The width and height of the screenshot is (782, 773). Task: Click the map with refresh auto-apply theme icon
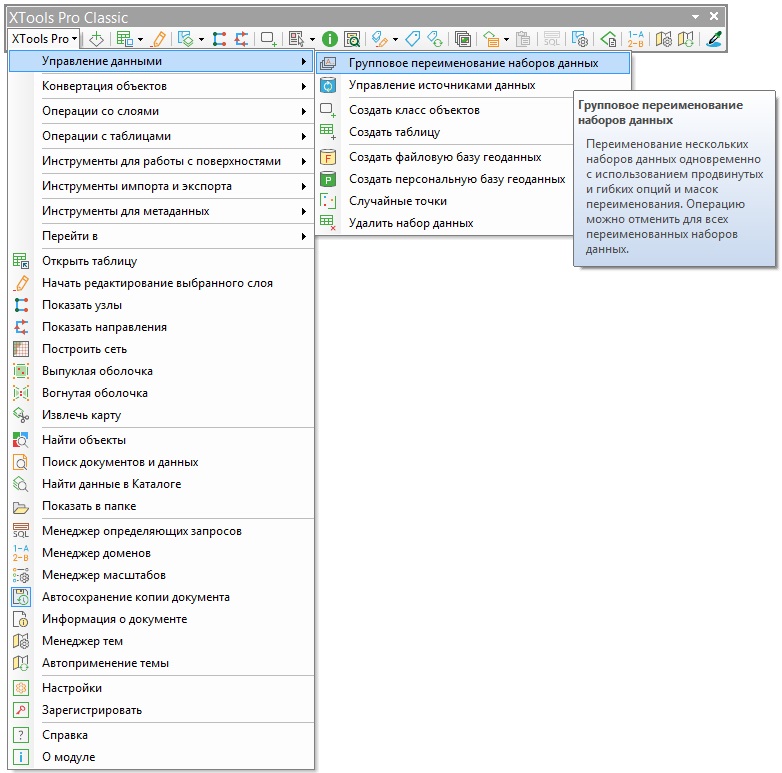click(x=686, y=38)
